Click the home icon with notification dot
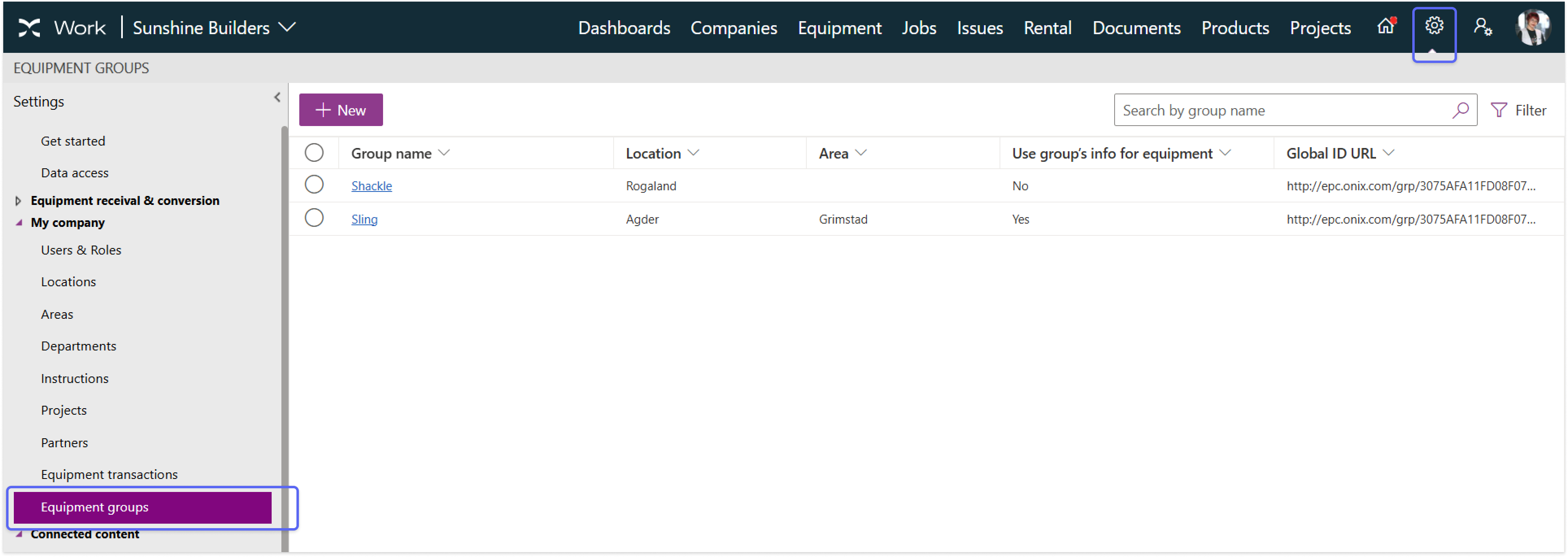 tap(1385, 26)
